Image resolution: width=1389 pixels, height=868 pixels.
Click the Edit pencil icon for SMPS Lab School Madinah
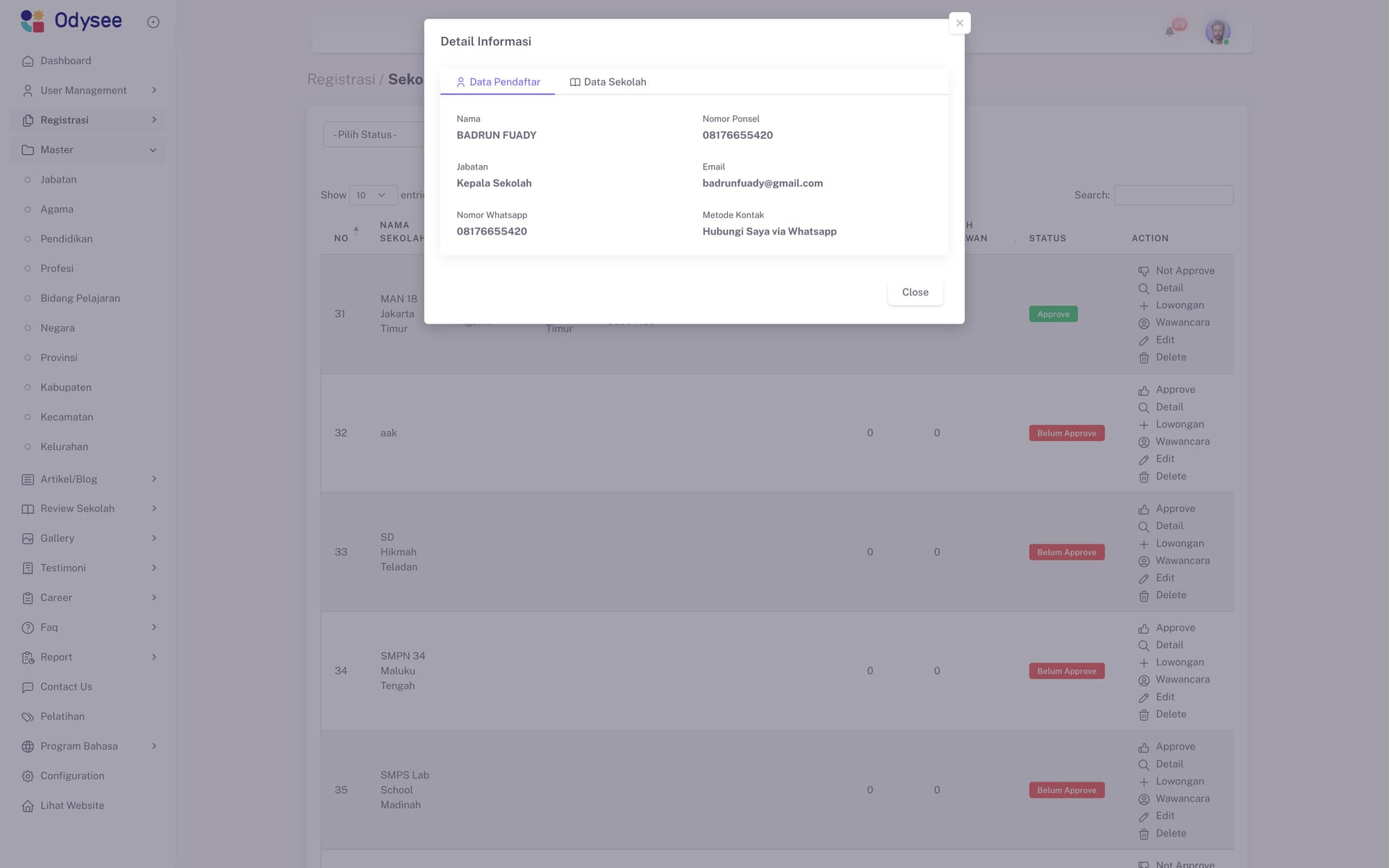[1144, 816]
